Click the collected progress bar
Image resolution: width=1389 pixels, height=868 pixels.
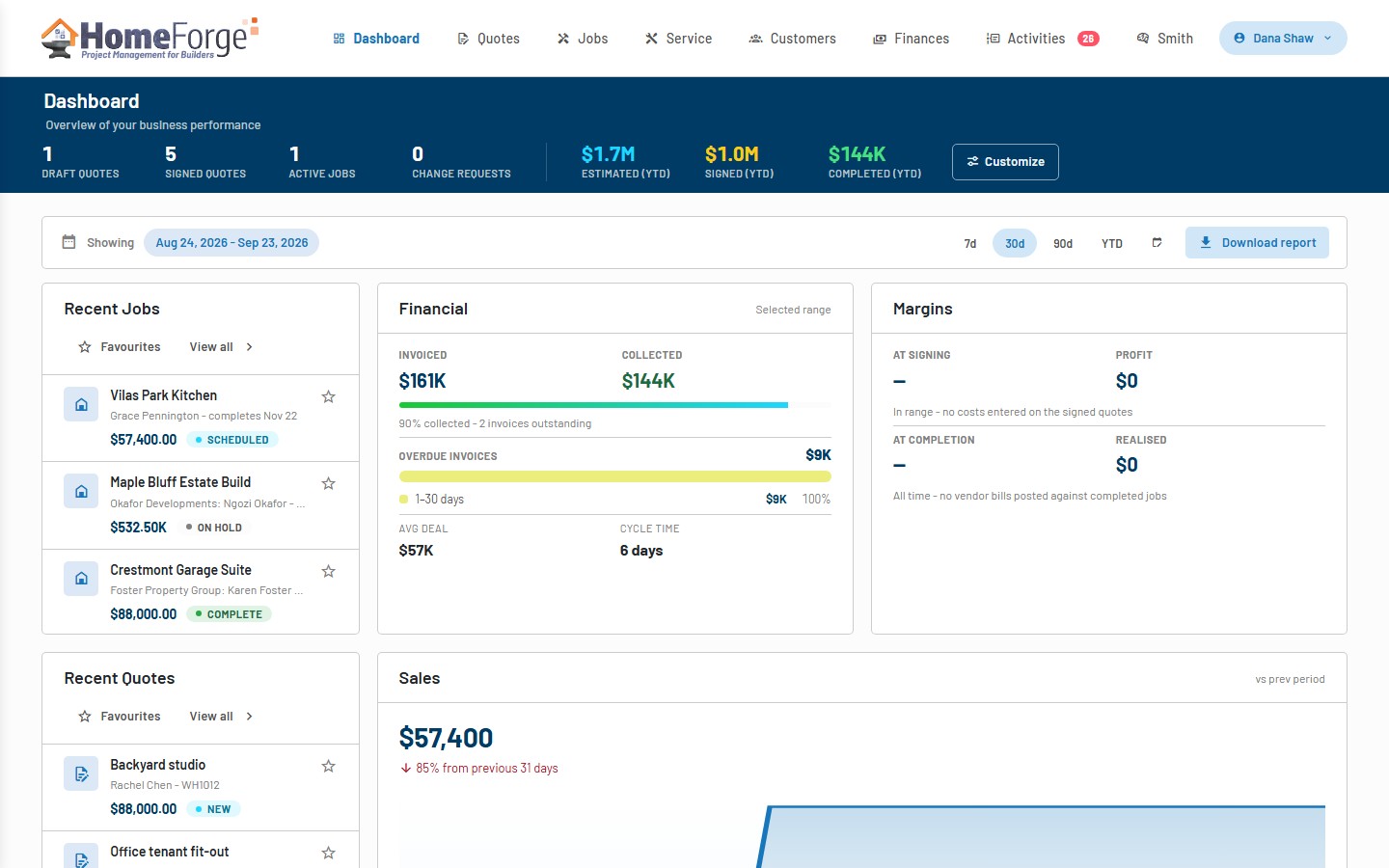614,405
